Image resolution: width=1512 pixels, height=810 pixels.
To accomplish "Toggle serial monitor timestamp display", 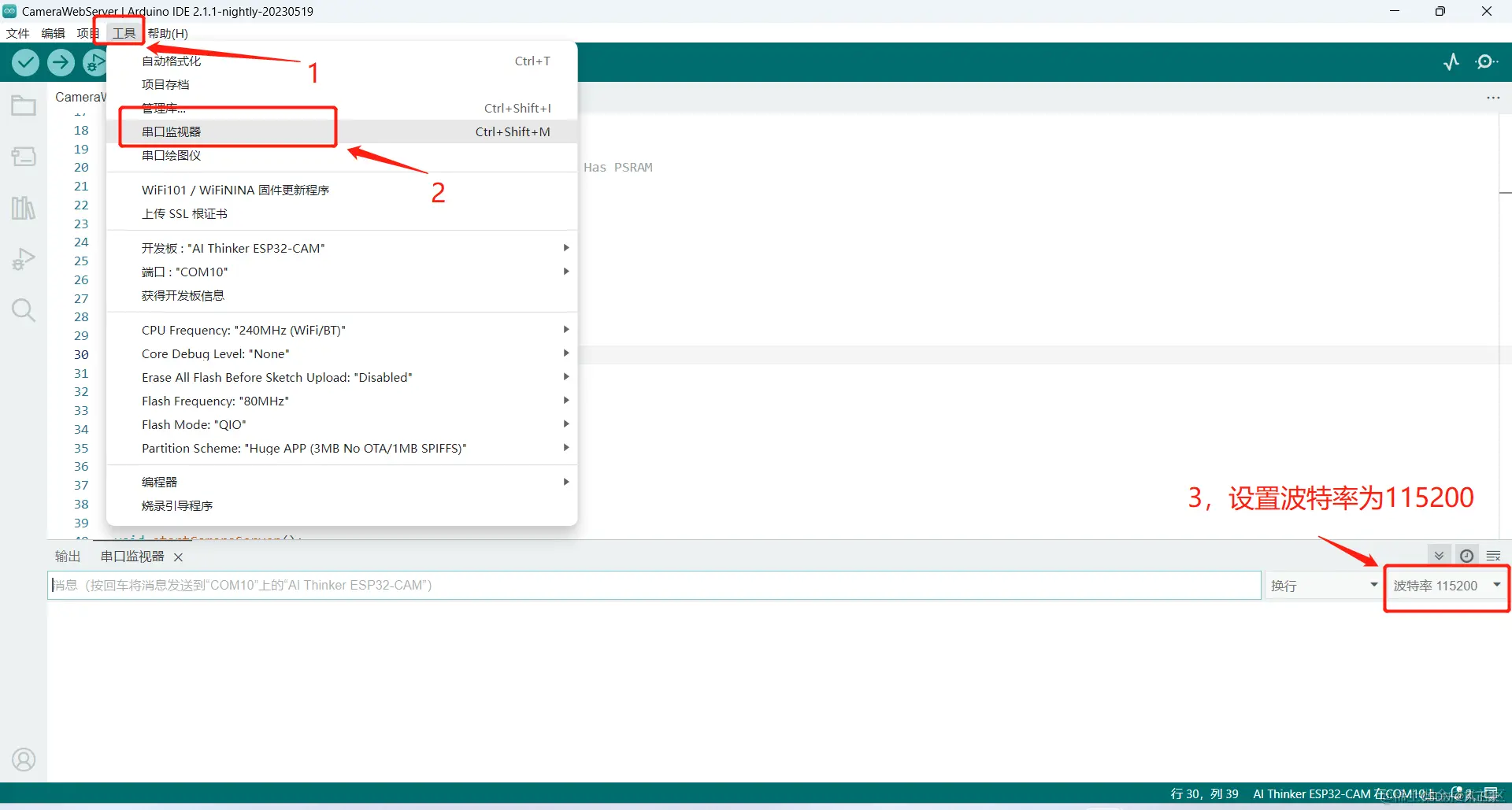I will (x=1466, y=556).
